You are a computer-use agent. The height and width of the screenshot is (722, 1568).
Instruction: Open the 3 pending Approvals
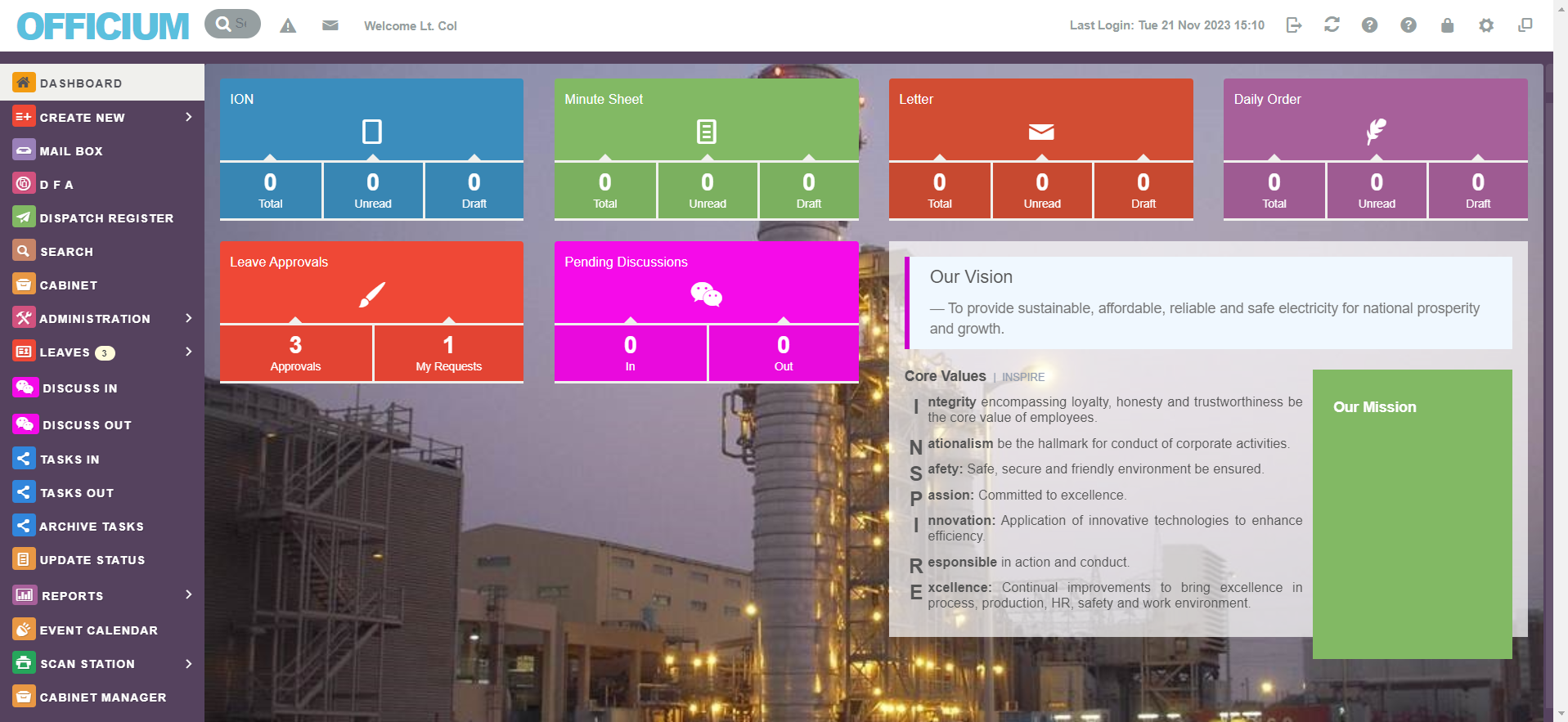295,353
